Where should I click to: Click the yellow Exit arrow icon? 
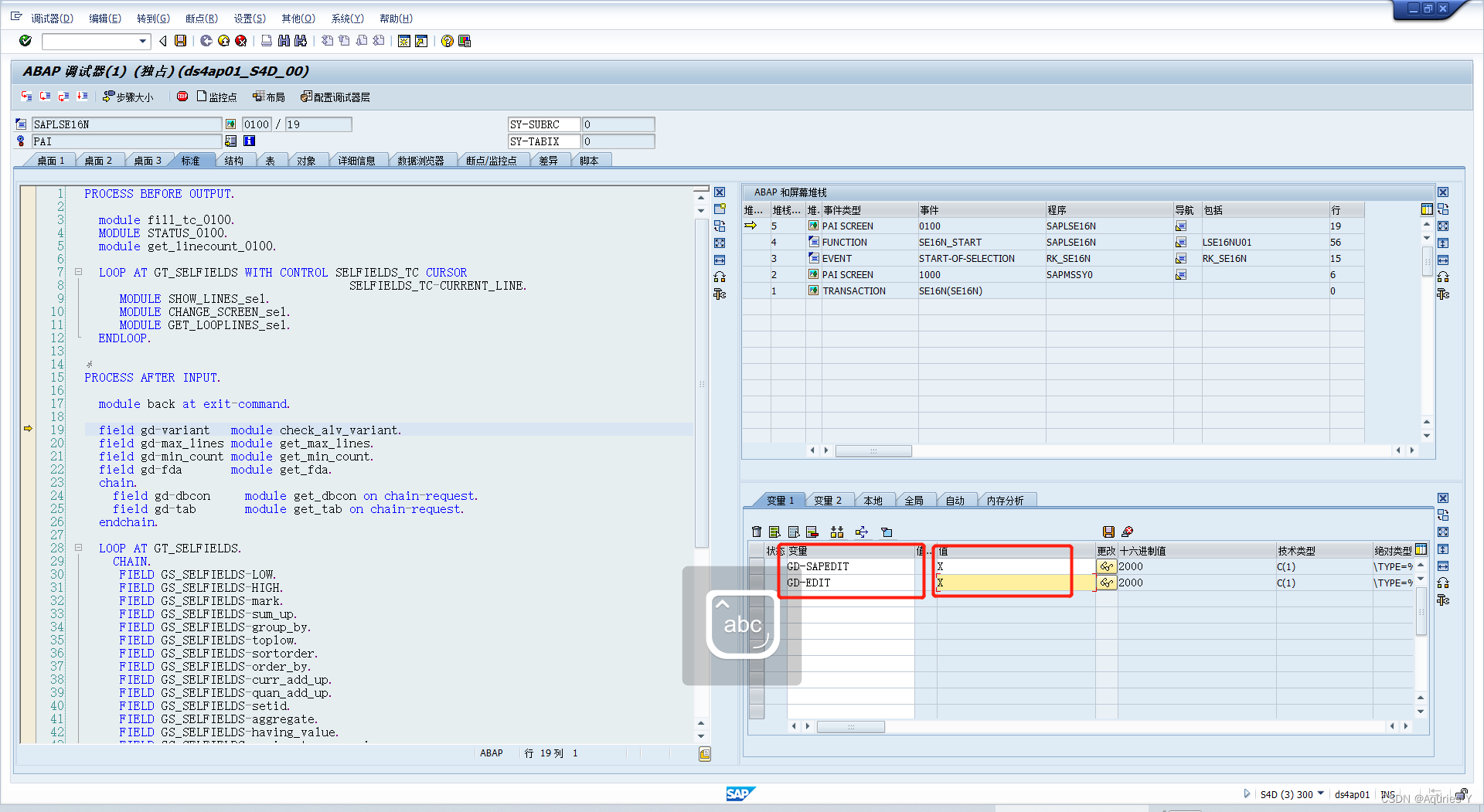[x=223, y=41]
